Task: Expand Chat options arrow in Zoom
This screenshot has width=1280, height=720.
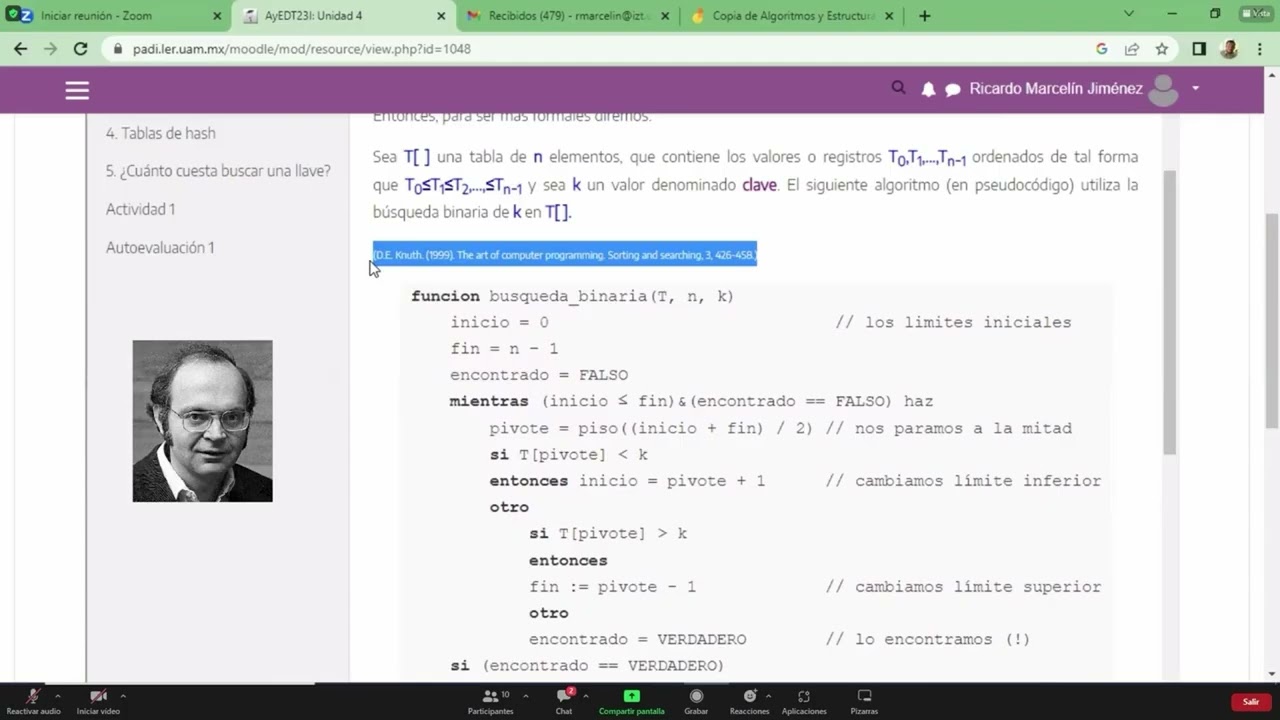Action: 586,695
